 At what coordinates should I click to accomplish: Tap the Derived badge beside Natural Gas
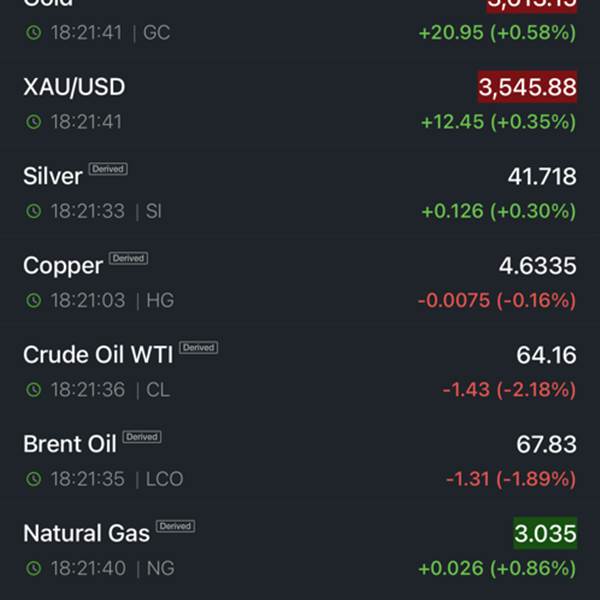176,526
